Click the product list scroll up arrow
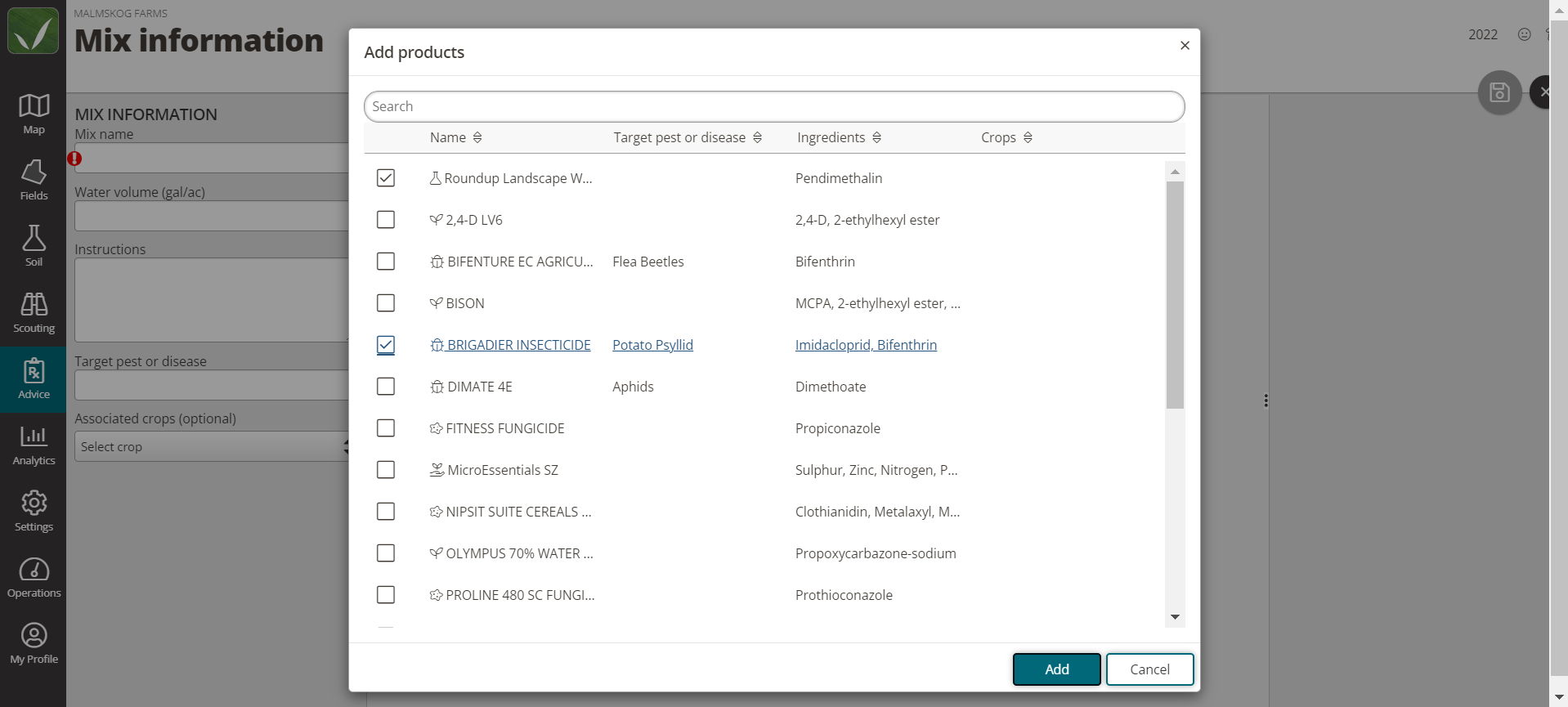Screen dimensions: 1568x707 tap(1175, 172)
